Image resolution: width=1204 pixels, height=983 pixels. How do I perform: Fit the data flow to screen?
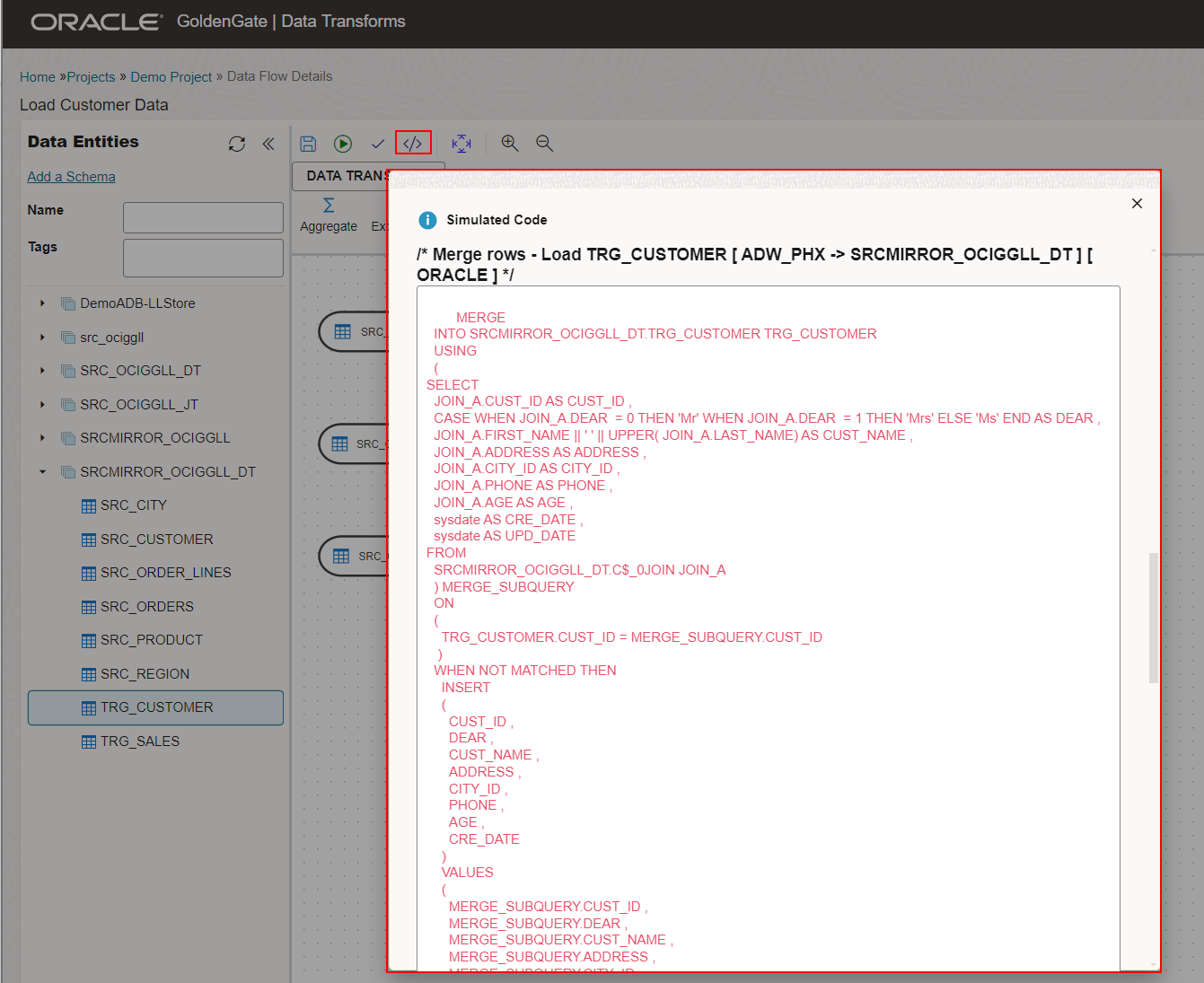(461, 143)
